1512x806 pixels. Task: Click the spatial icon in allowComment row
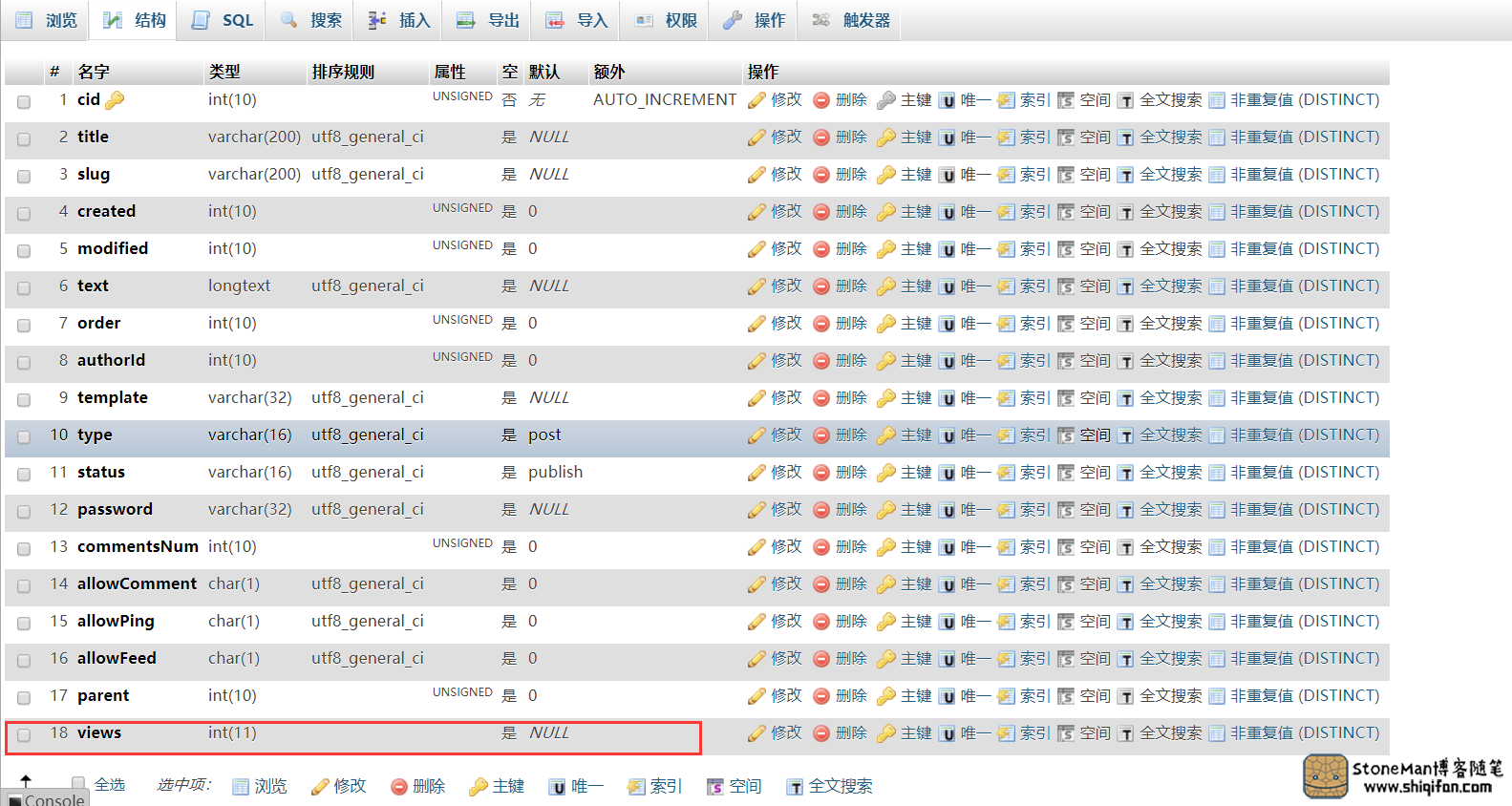[x=1066, y=584]
